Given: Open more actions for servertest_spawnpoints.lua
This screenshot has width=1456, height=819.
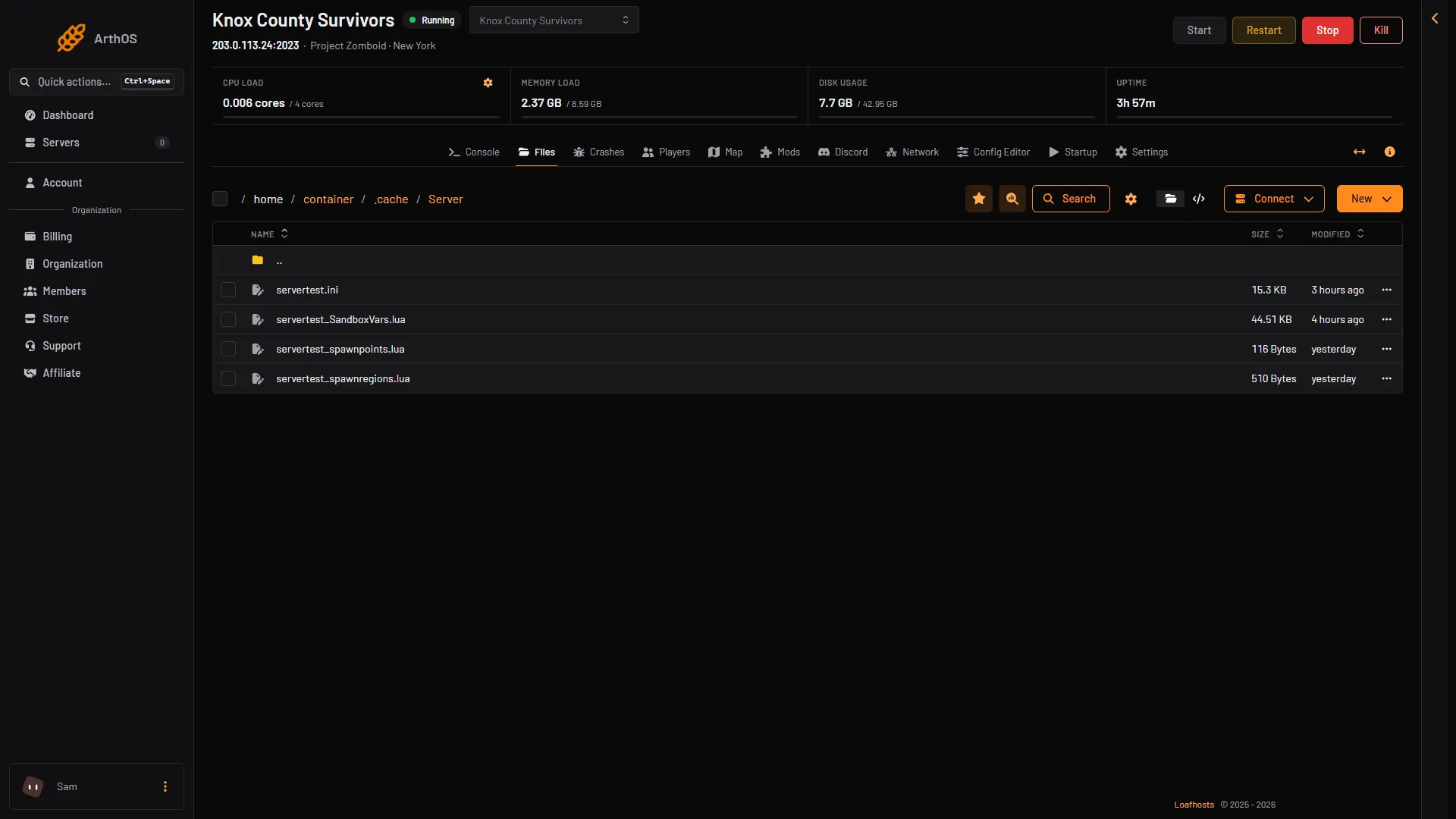Looking at the screenshot, I should pos(1387,349).
